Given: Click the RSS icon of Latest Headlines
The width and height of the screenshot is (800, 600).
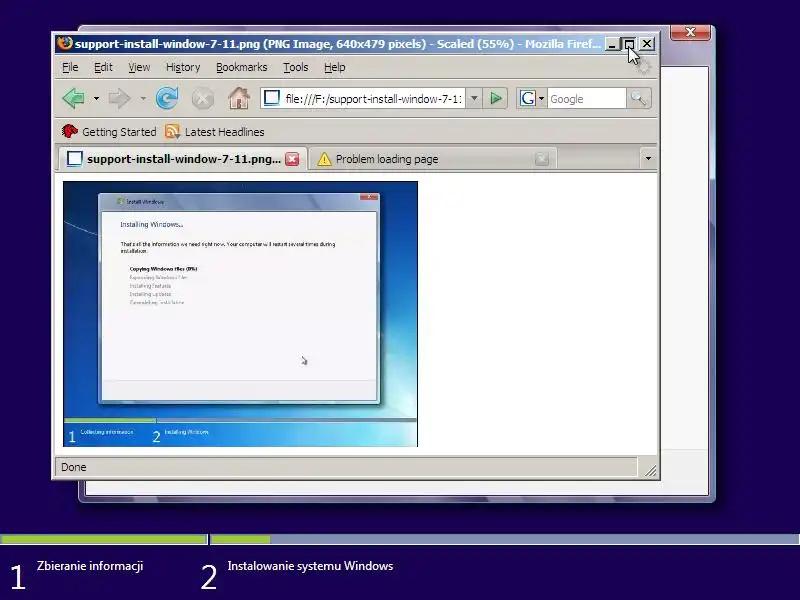Looking at the screenshot, I should [x=172, y=132].
